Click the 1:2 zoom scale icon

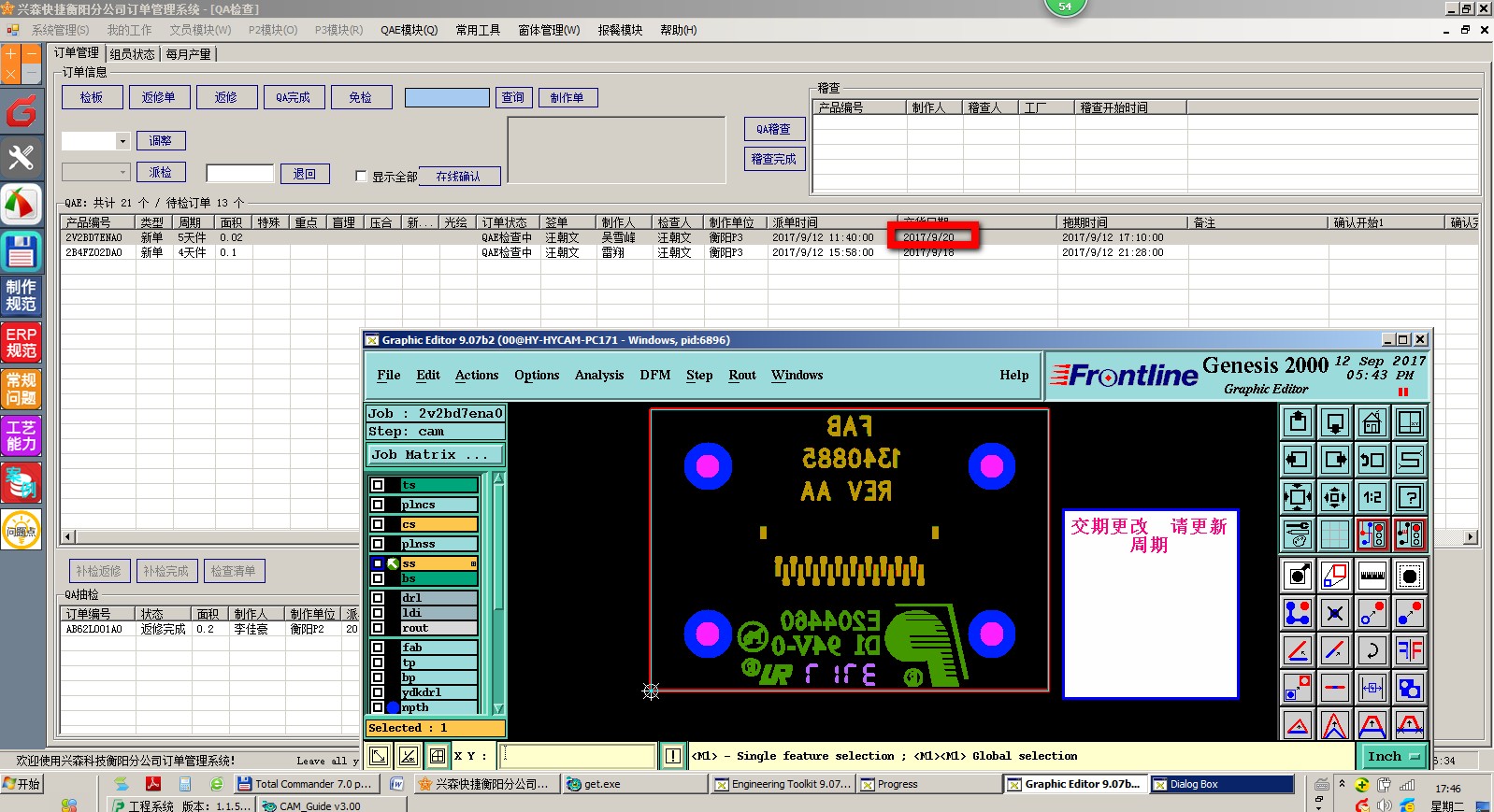coord(1372,497)
